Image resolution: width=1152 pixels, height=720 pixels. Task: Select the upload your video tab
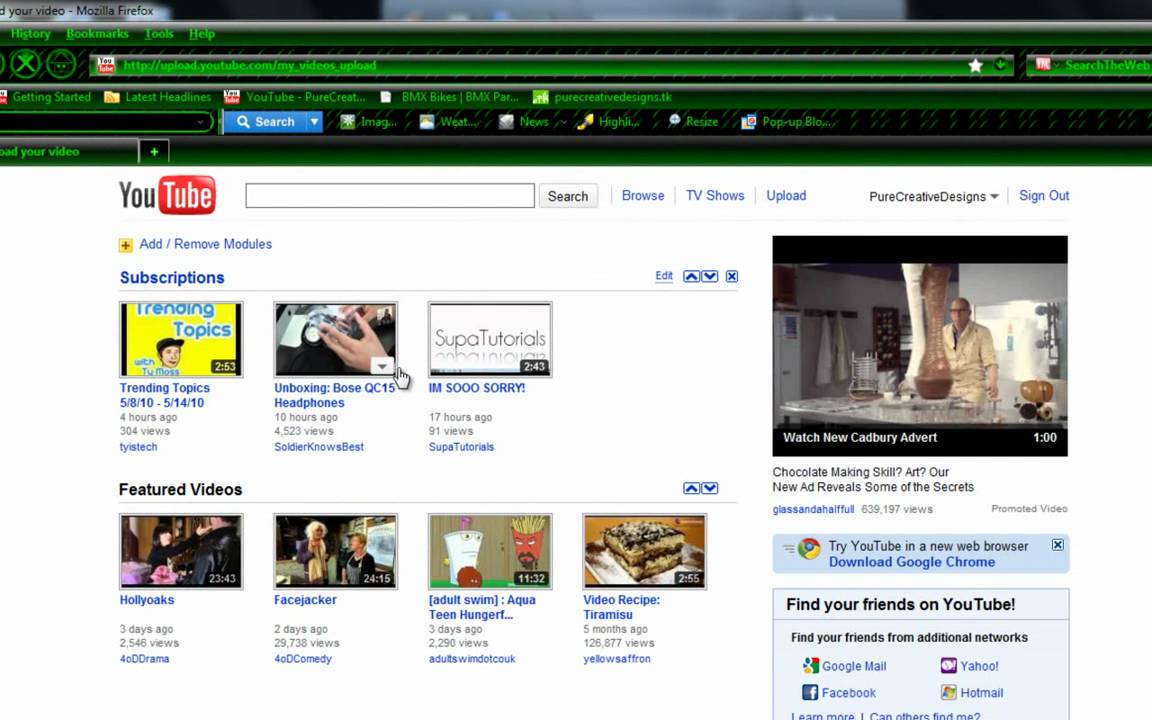point(68,151)
